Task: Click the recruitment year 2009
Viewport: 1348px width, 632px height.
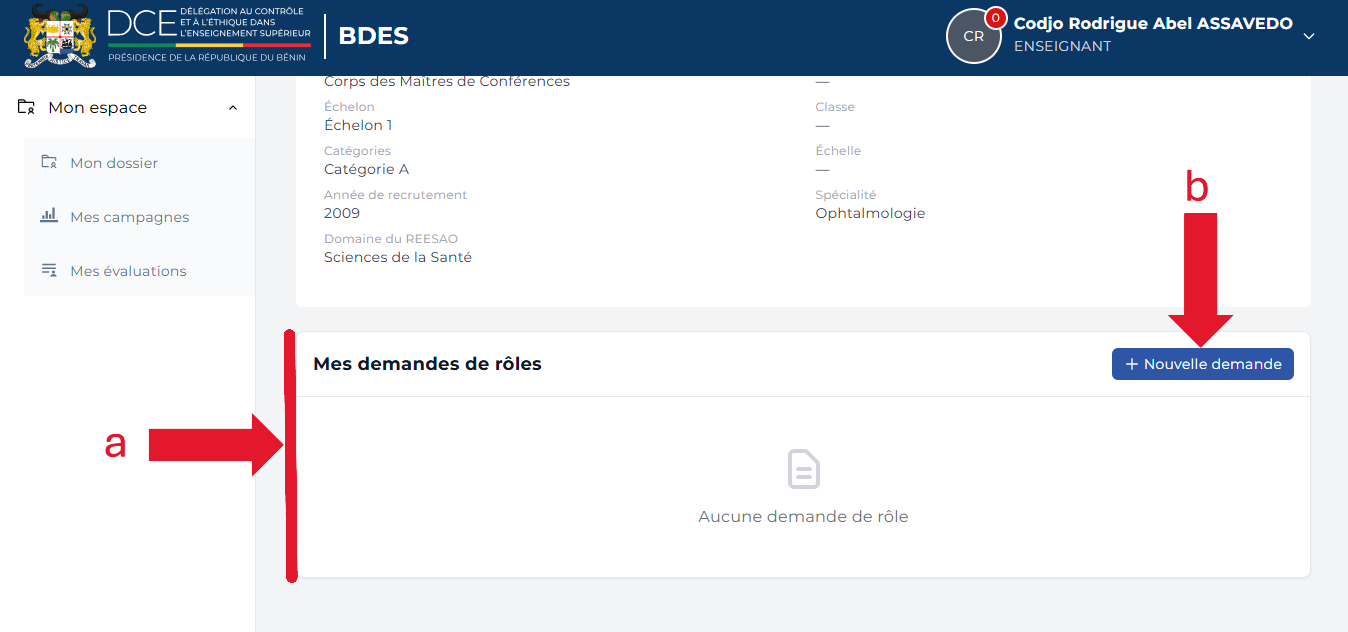Action: click(342, 213)
